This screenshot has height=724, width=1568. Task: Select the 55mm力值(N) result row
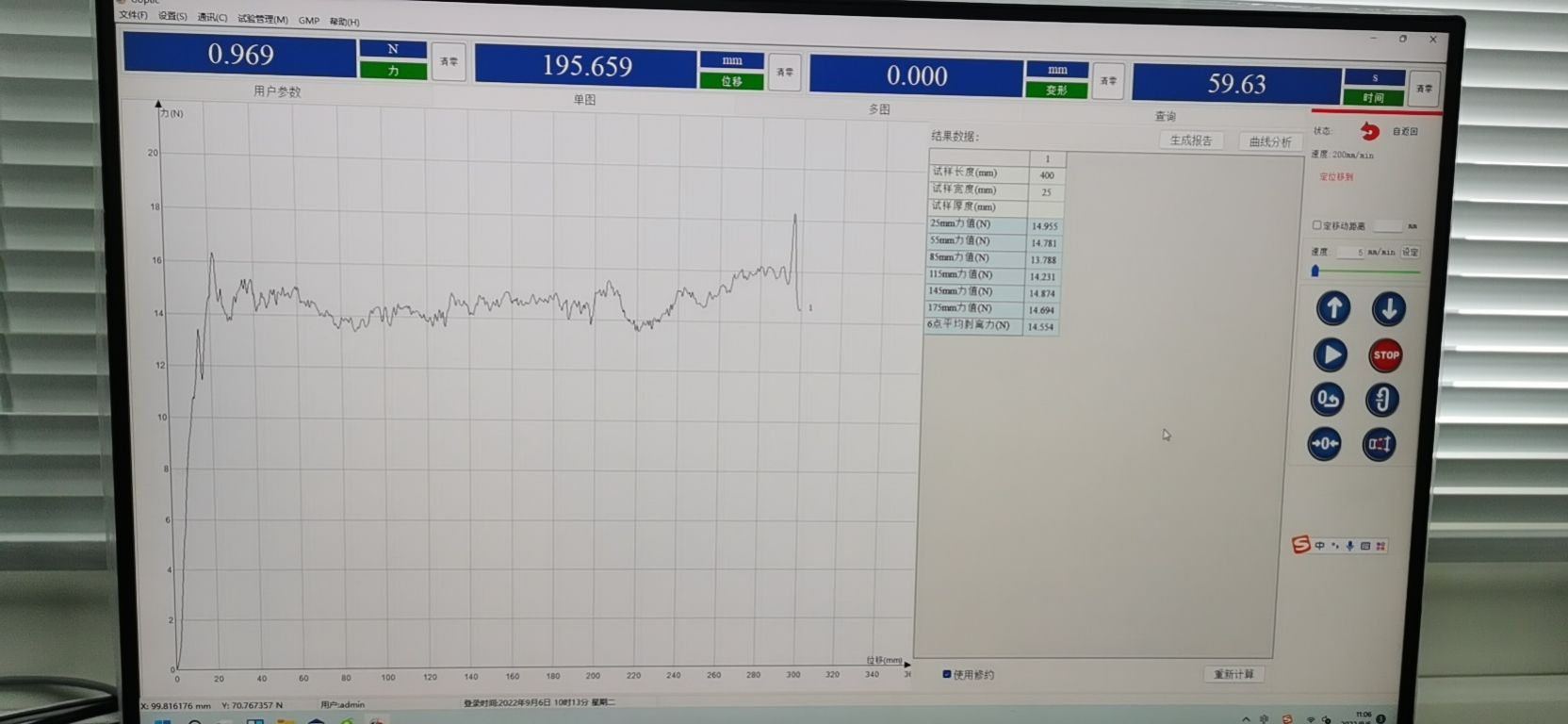point(994,241)
